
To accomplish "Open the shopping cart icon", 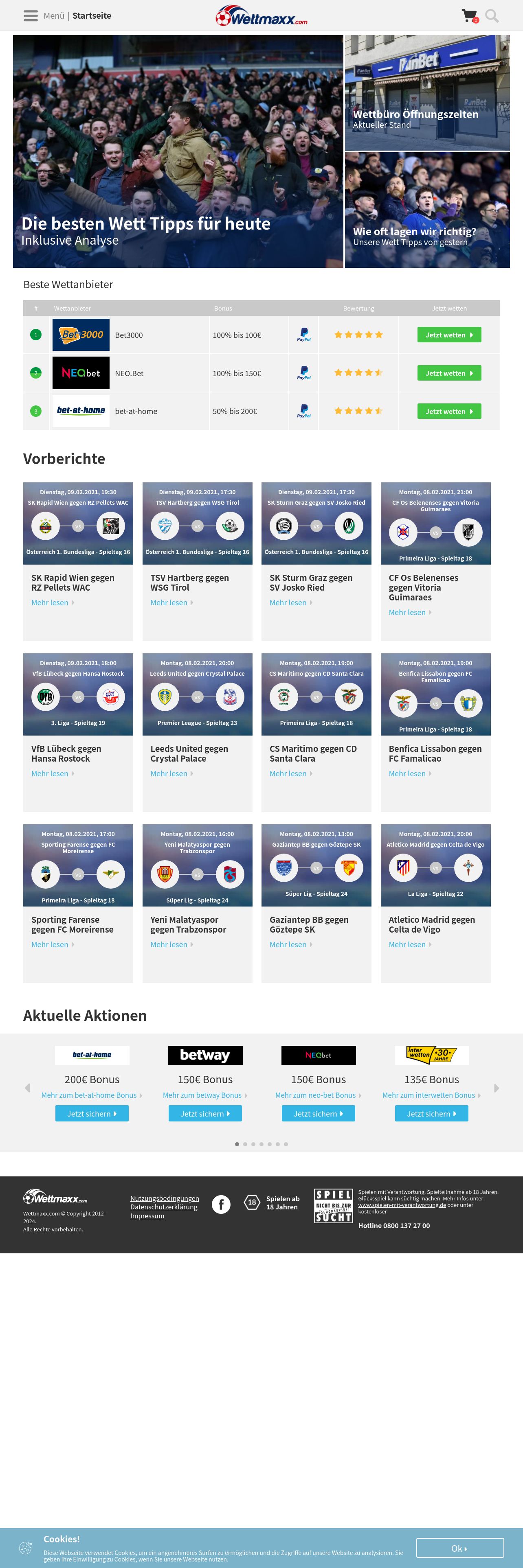I will pyautogui.click(x=470, y=16).
